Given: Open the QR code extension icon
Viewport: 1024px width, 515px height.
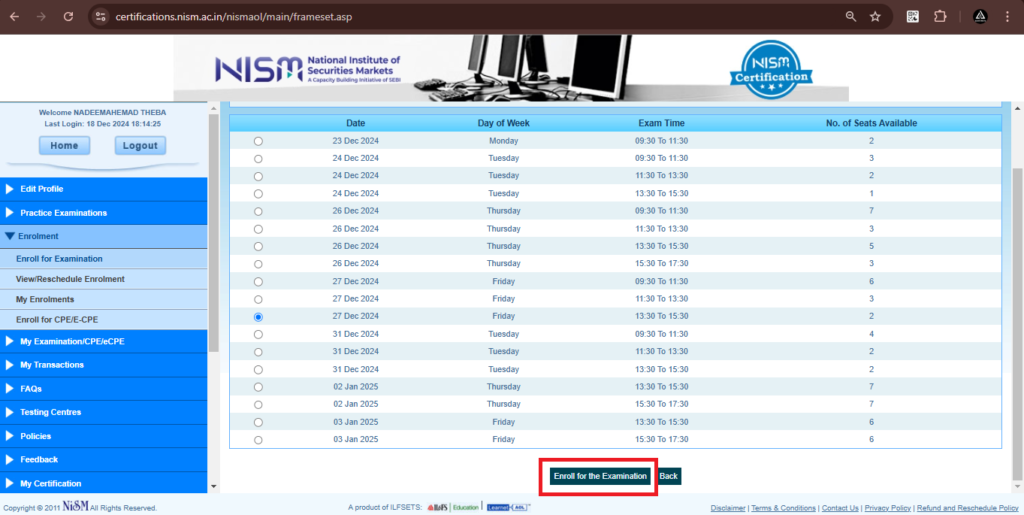Looking at the screenshot, I should 913,17.
